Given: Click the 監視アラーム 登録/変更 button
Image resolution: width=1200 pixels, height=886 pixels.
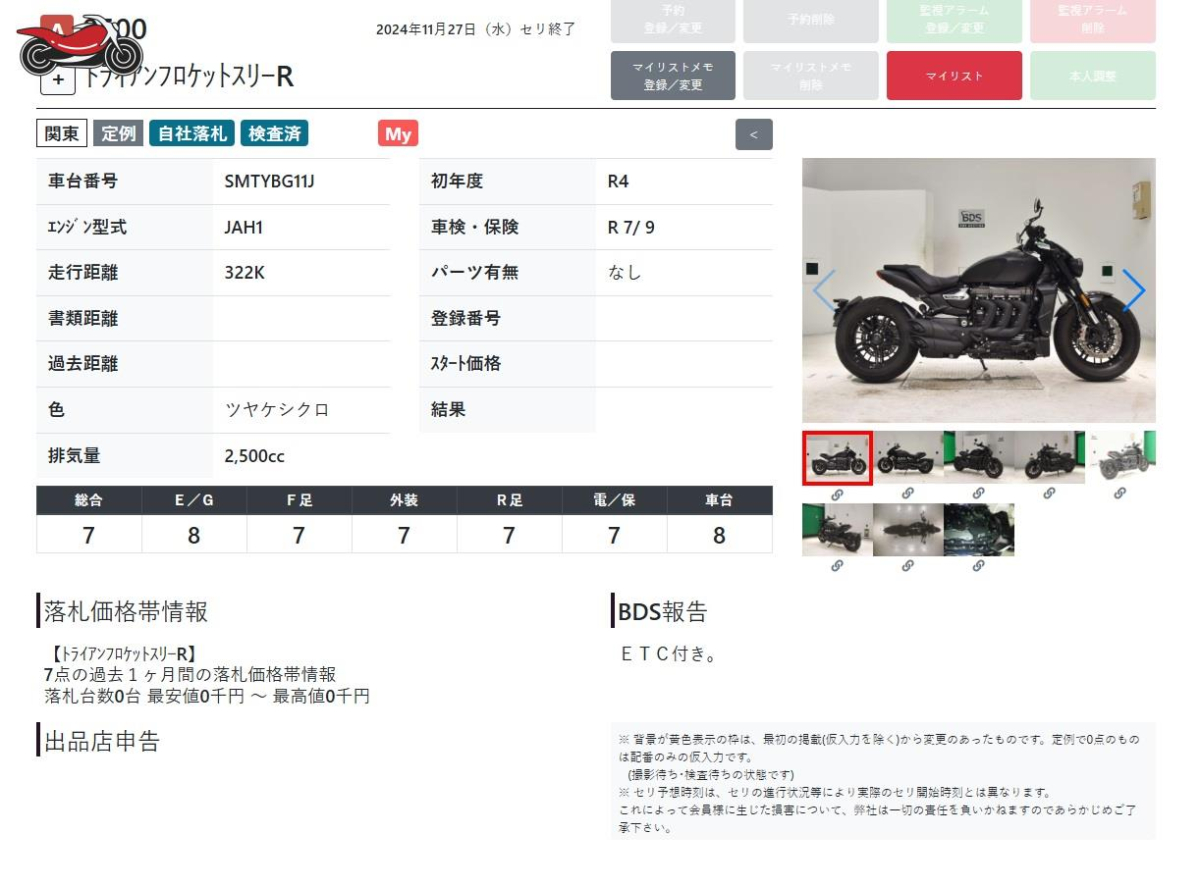Looking at the screenshot, I should pos(954,20).
